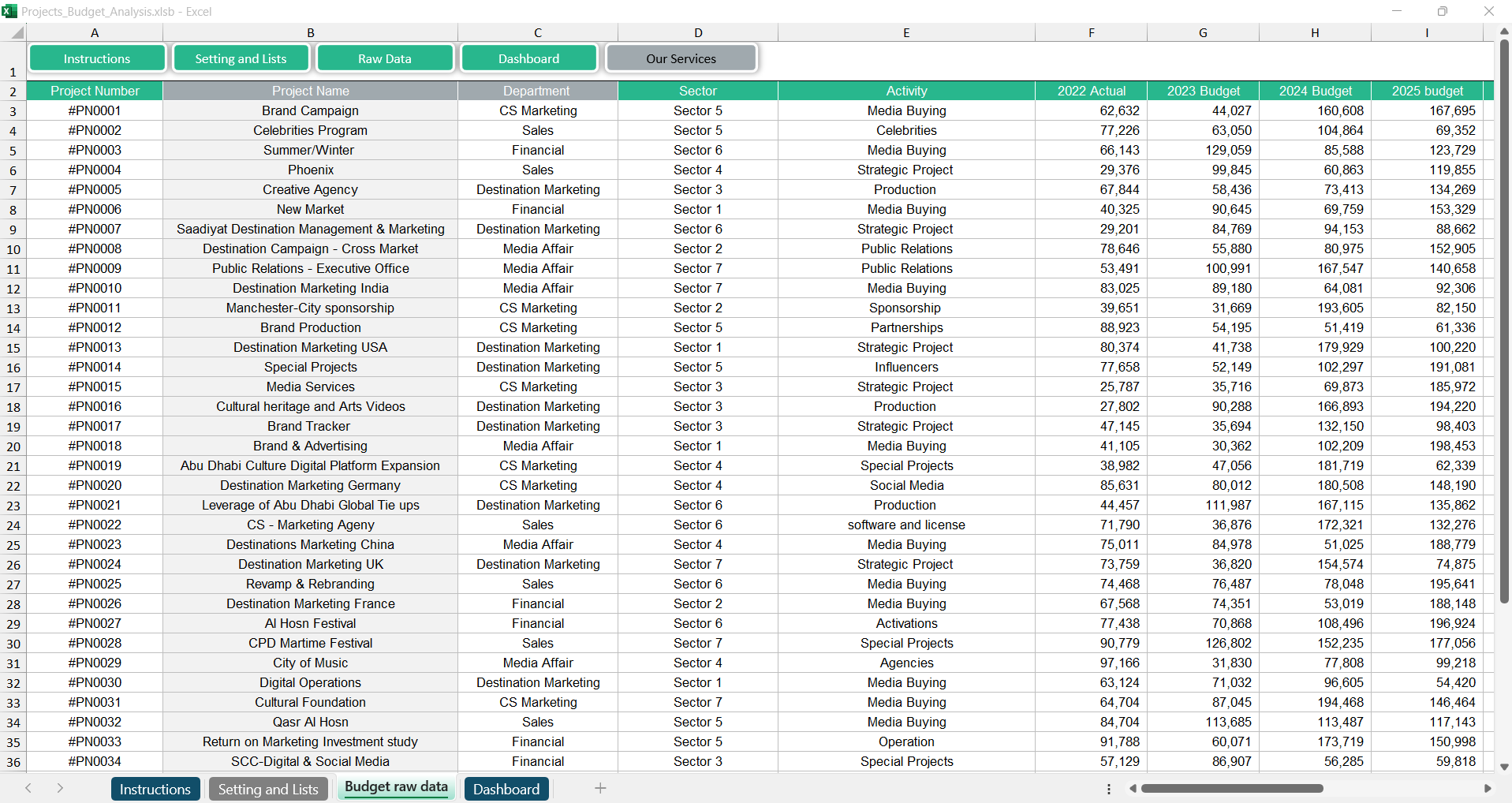Open the Instructions sheet tab
Image resolution: width=1512 pixels, height=803 pixels.
(x=155, y=789)
